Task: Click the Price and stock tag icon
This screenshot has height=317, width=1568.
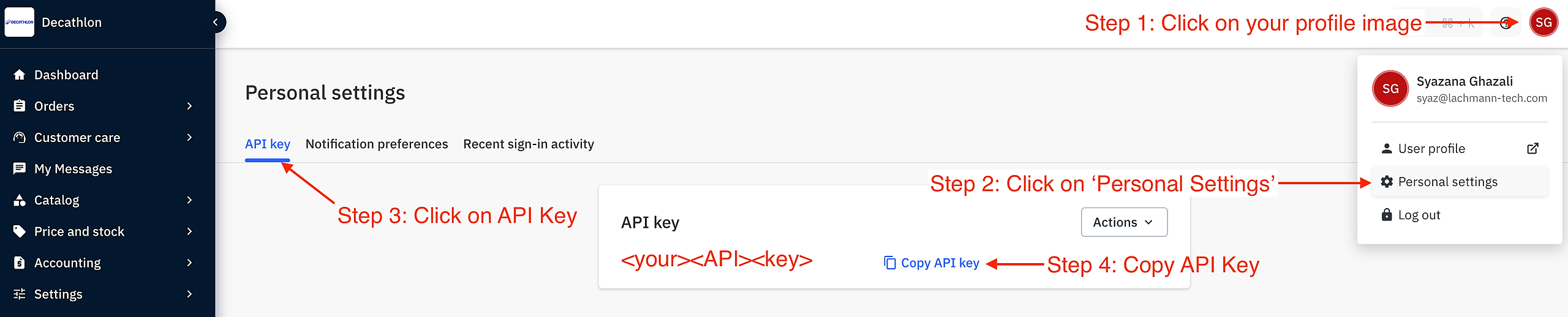Action: tap(20, 231)
